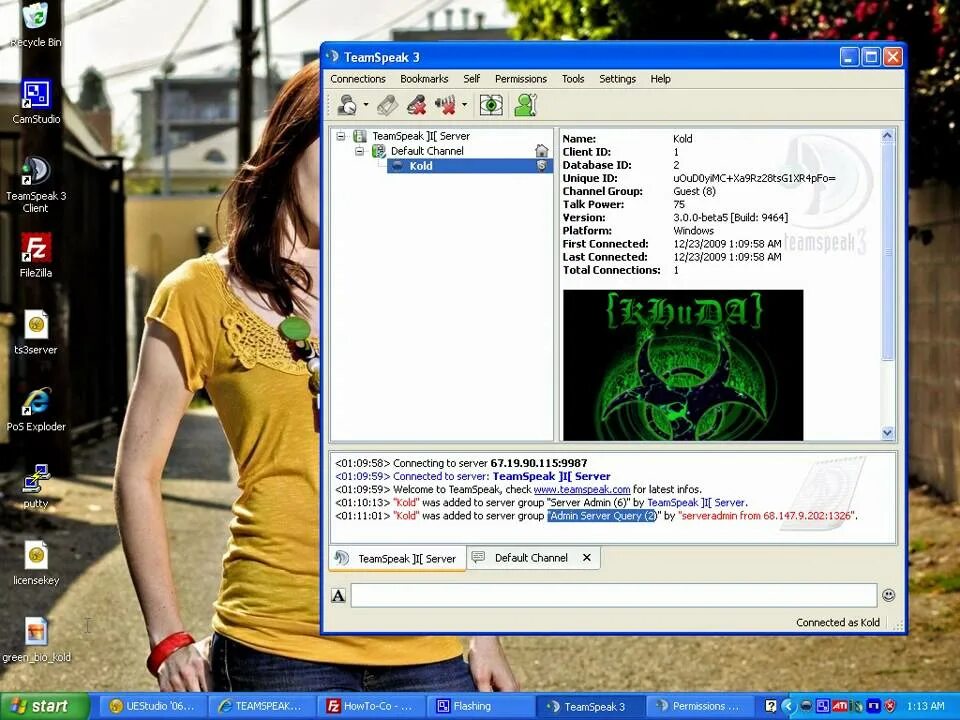Click the www.teamspeak.com link in the log

(582, 490)
